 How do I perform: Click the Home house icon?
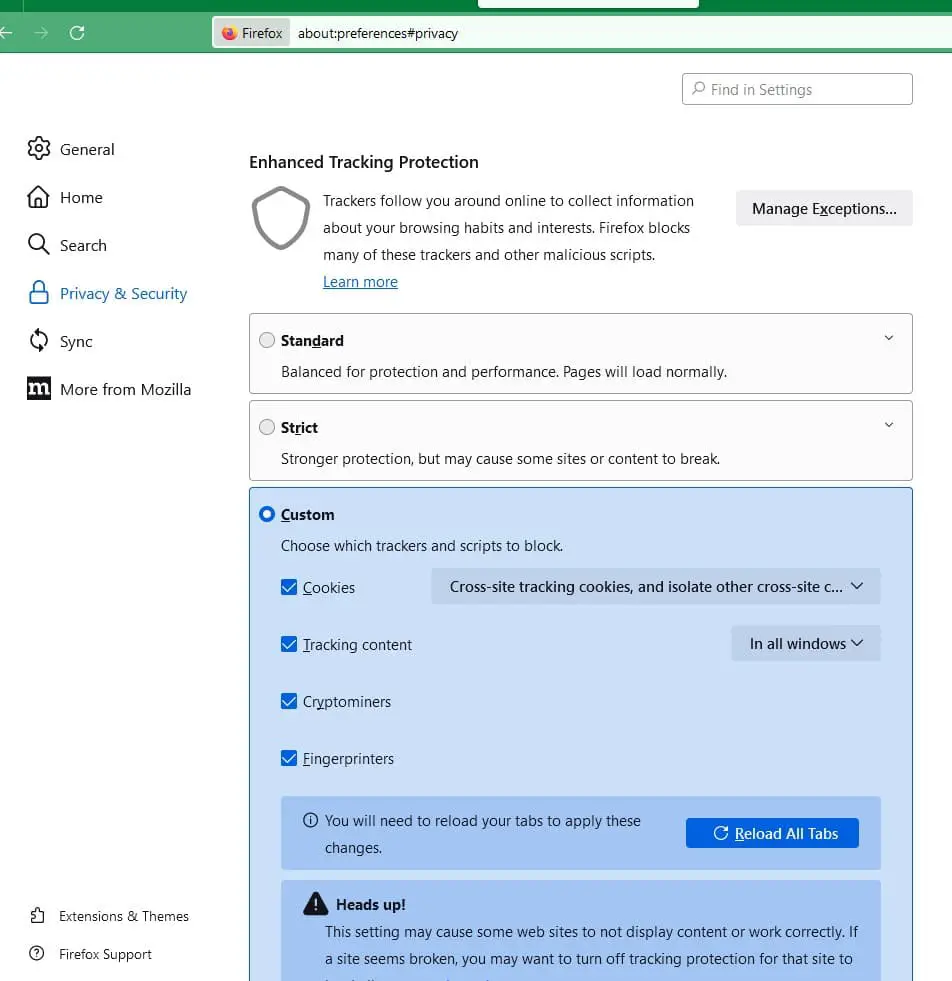(x=38, y=197)
